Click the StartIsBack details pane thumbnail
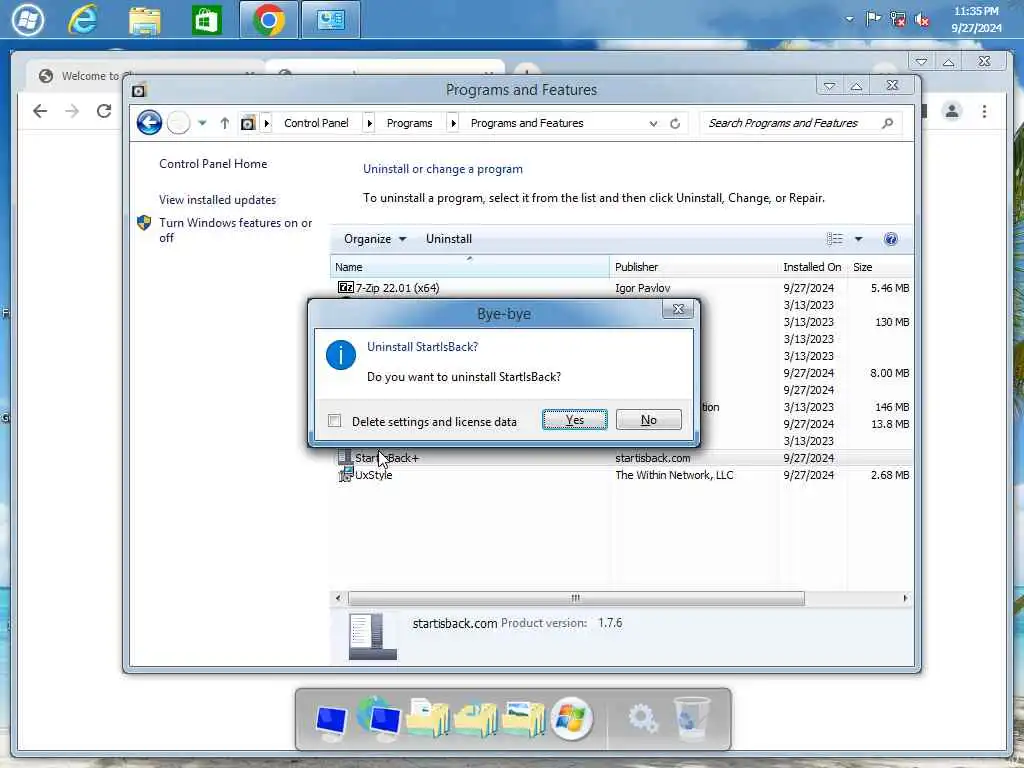The height and width of the screenshot is (768, 1024). click(372, 636)
